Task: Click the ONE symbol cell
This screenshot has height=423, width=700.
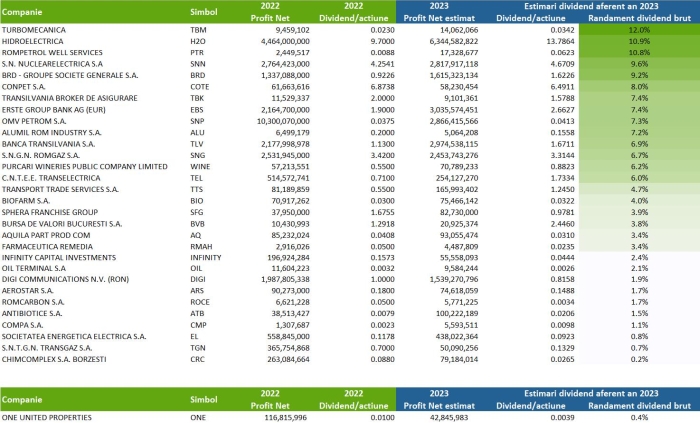Action: click(x=198, y=418)
